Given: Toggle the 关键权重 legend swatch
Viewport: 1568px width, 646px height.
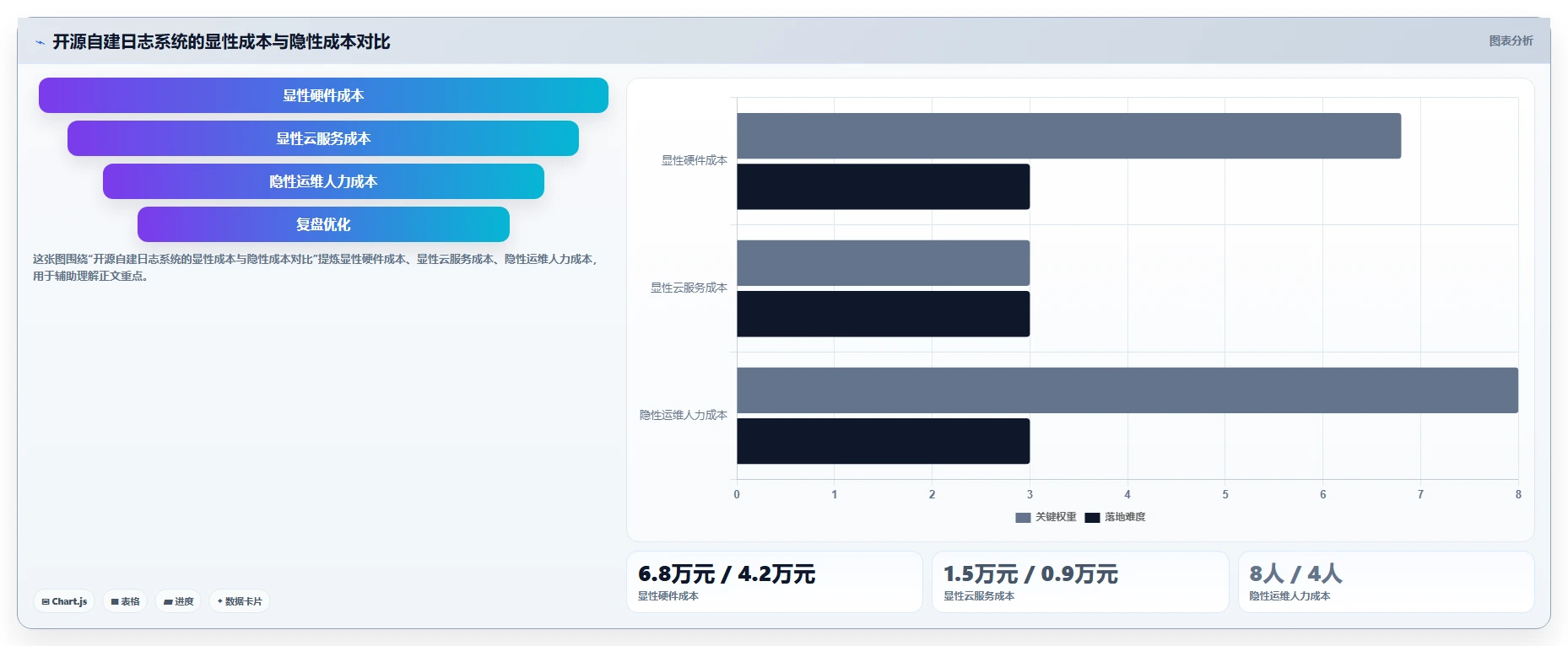Looking at the screenshot, I should pos(1023,518).
